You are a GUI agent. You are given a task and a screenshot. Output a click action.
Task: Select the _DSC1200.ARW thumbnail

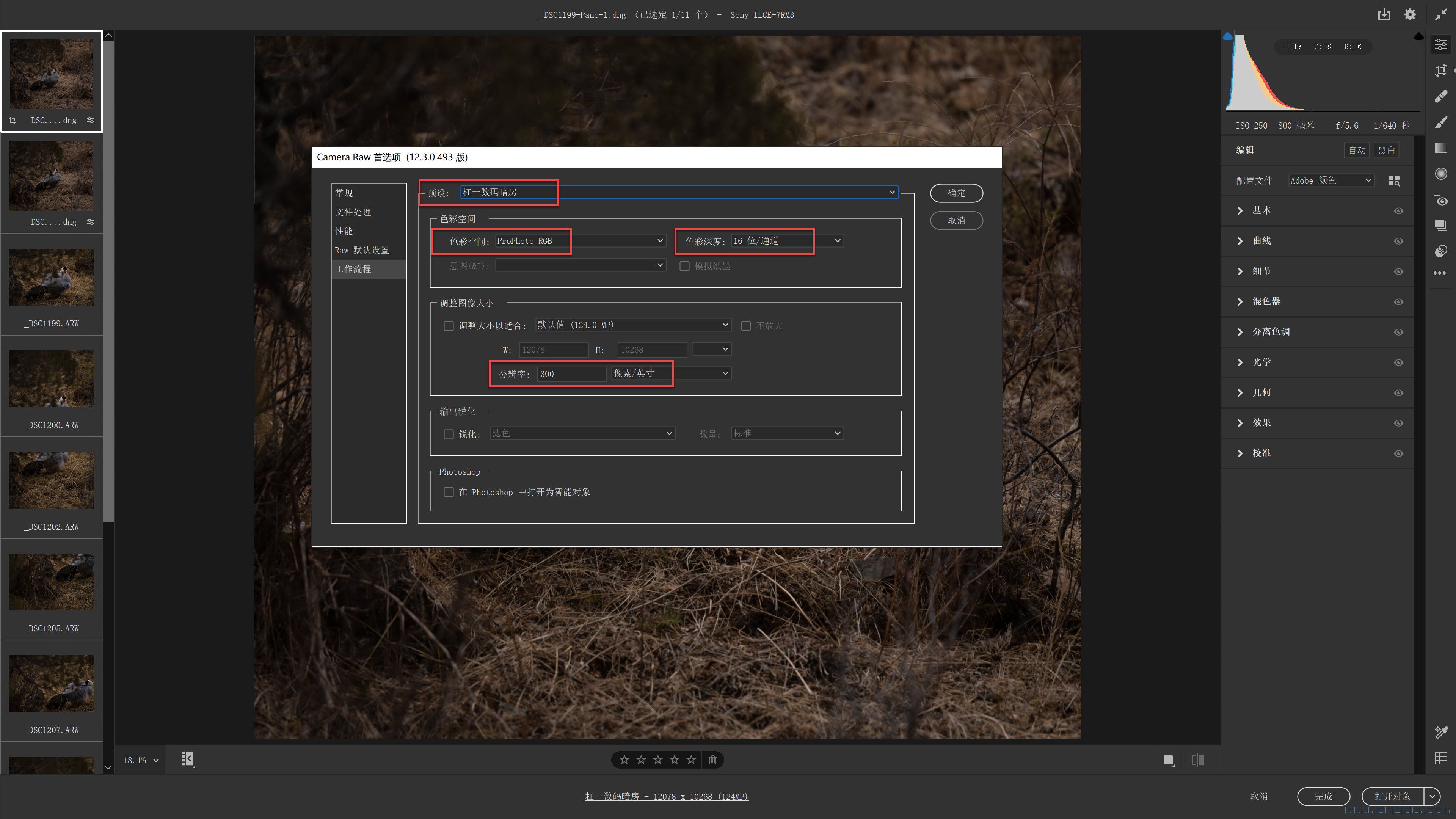[x=52, y=379]
